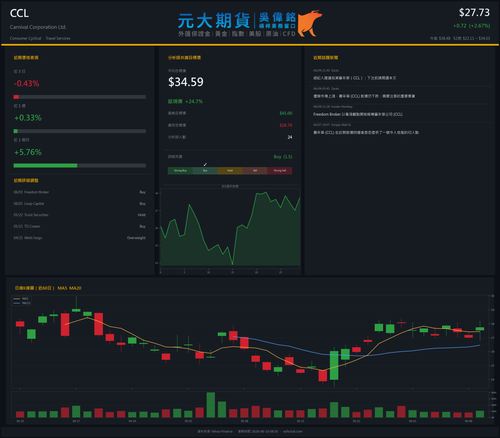Click the orange bull logo icon
This screenshot has height=438, width=500.
coord(310,23)
